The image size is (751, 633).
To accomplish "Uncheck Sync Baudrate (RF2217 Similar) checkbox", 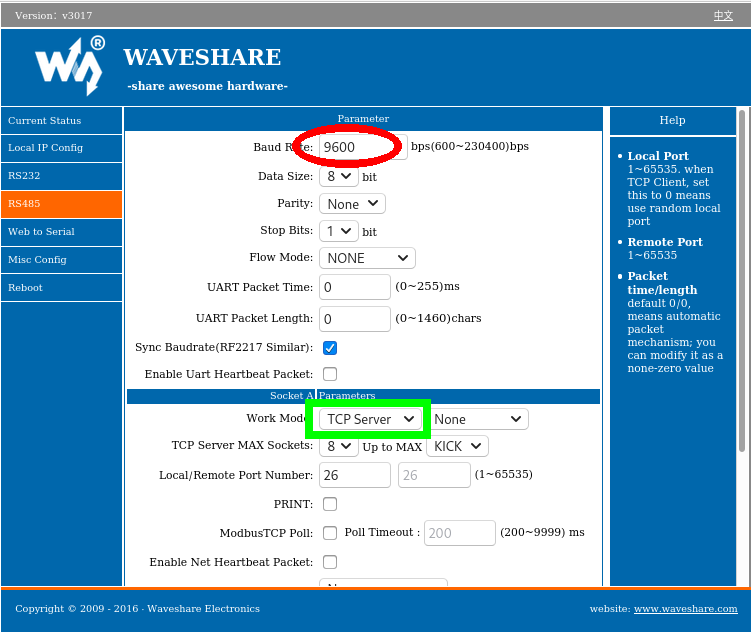I will coord(330,348).
